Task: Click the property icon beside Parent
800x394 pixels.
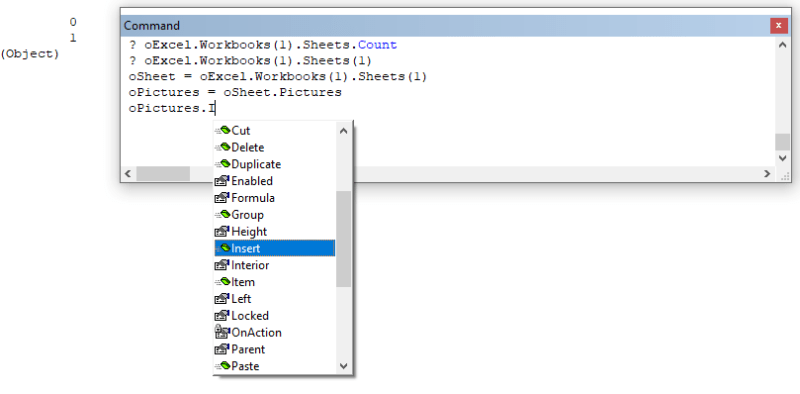Action: 222,350
